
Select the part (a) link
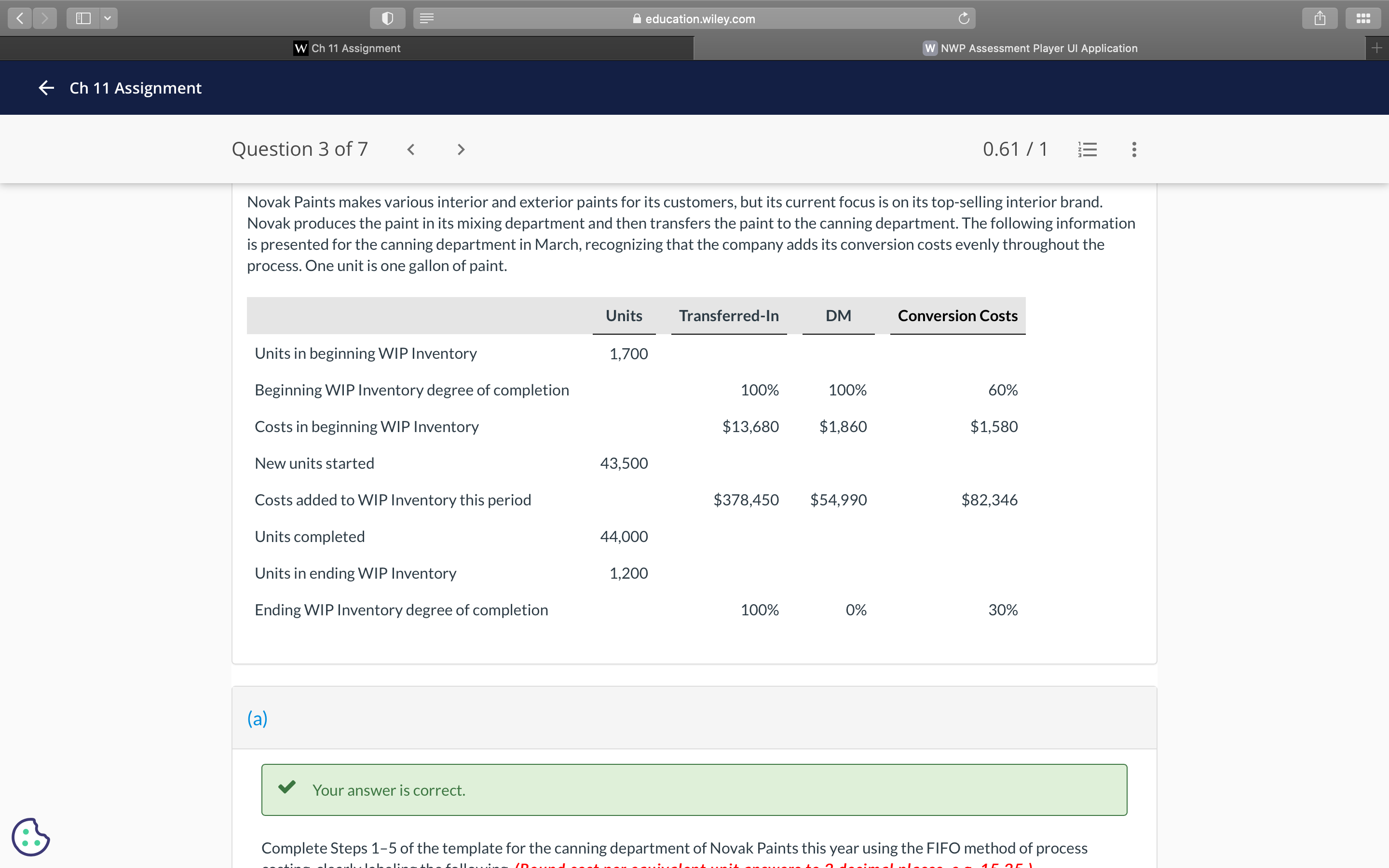point(257,718)
